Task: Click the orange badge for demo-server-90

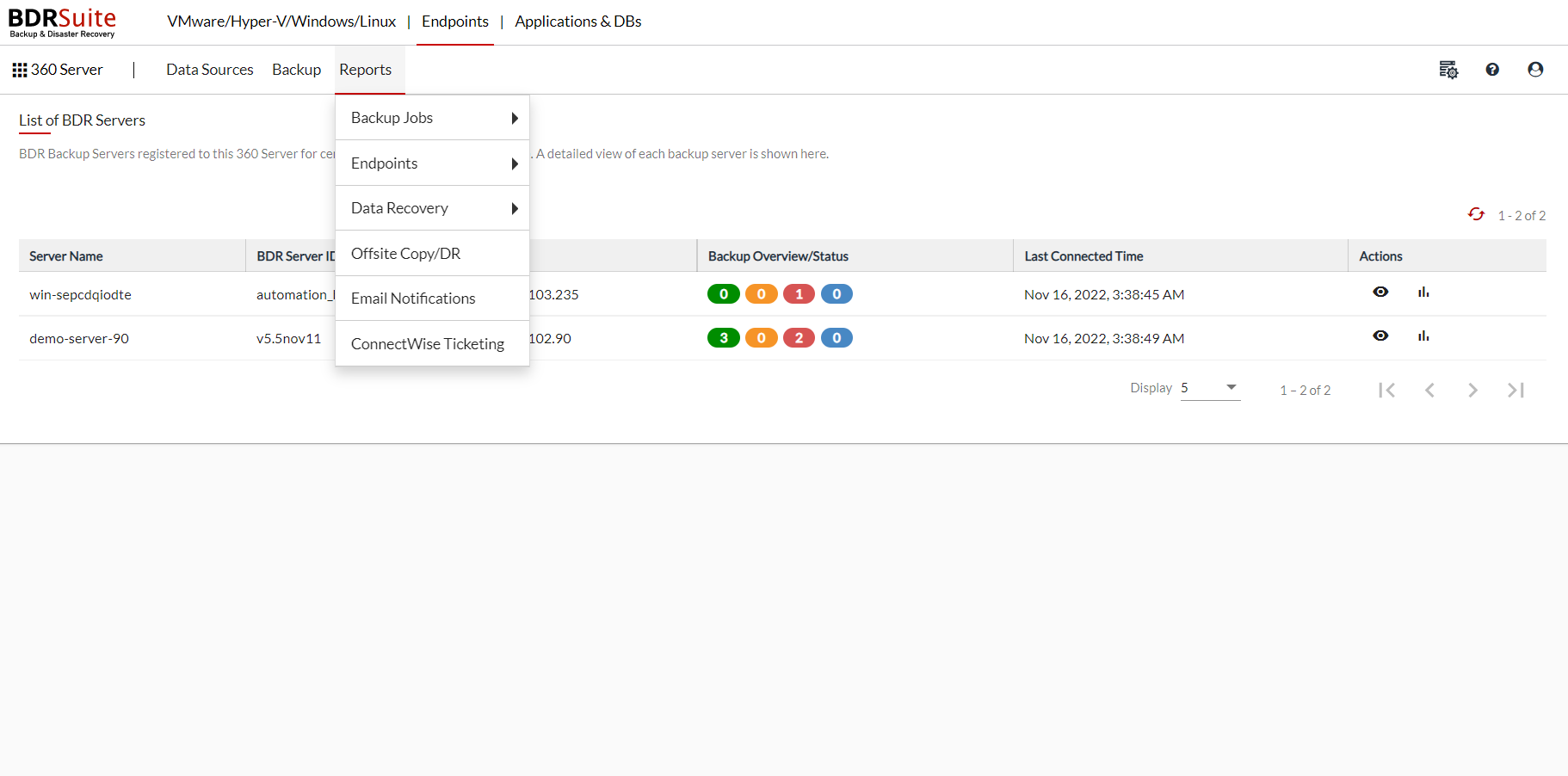Action: [762, 338]
